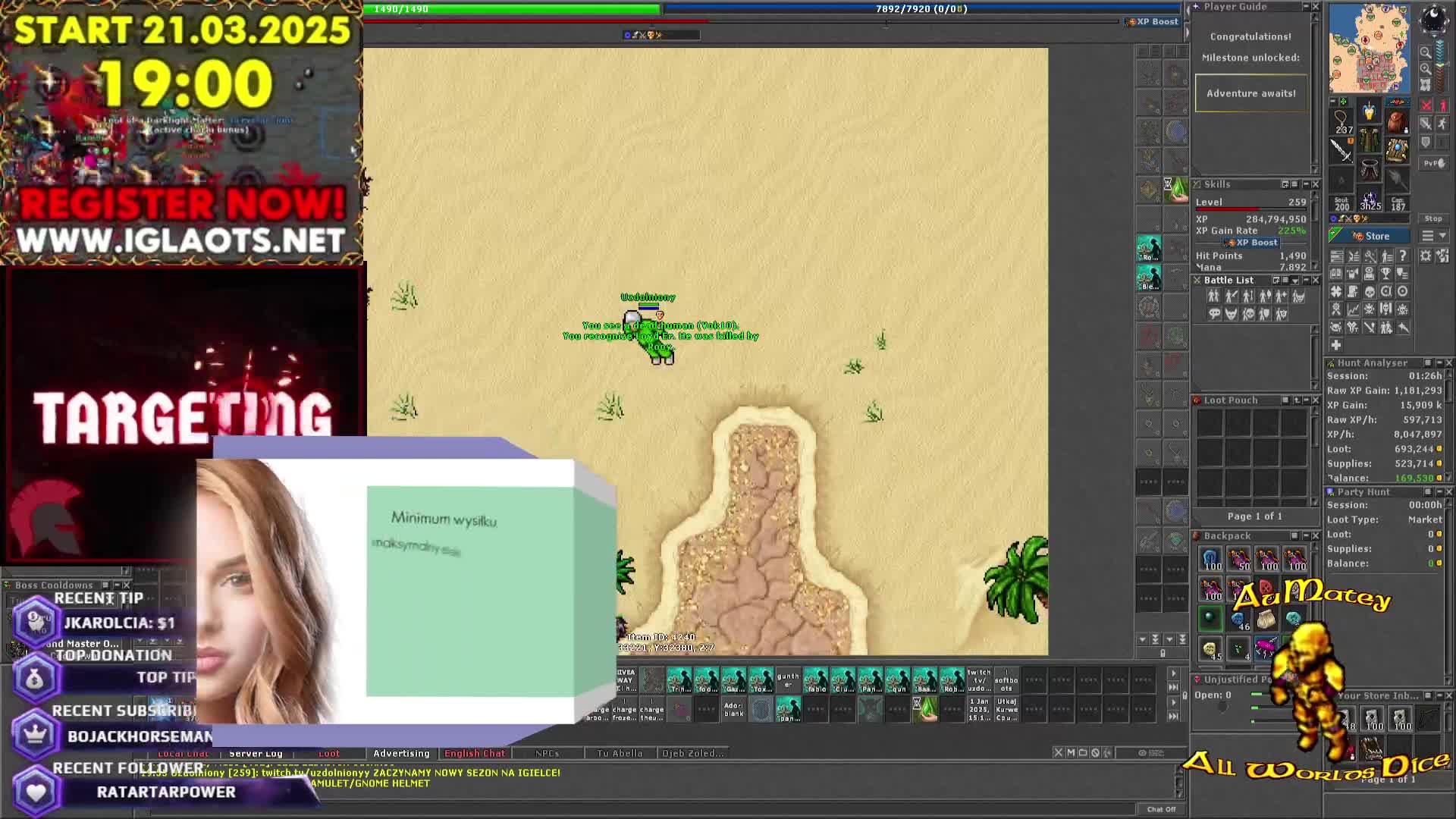The image size is (1456, 819).
Task: Toggle Battle List speech-bubble NPC filter
Action: point(1214,314)
